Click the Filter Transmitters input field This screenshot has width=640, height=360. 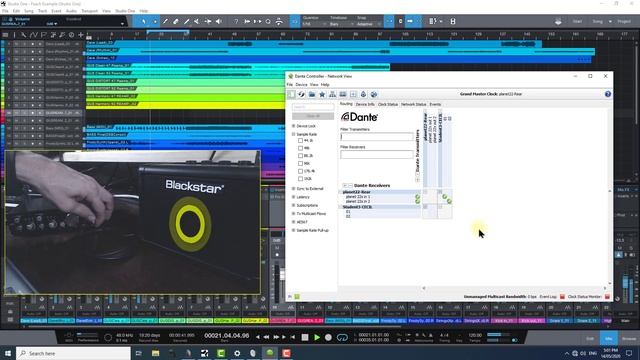377,137
